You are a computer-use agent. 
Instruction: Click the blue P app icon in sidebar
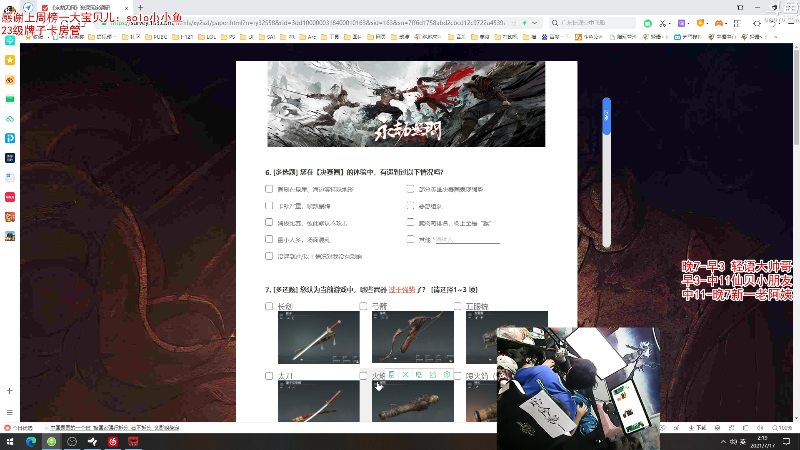tap(10, 138)
